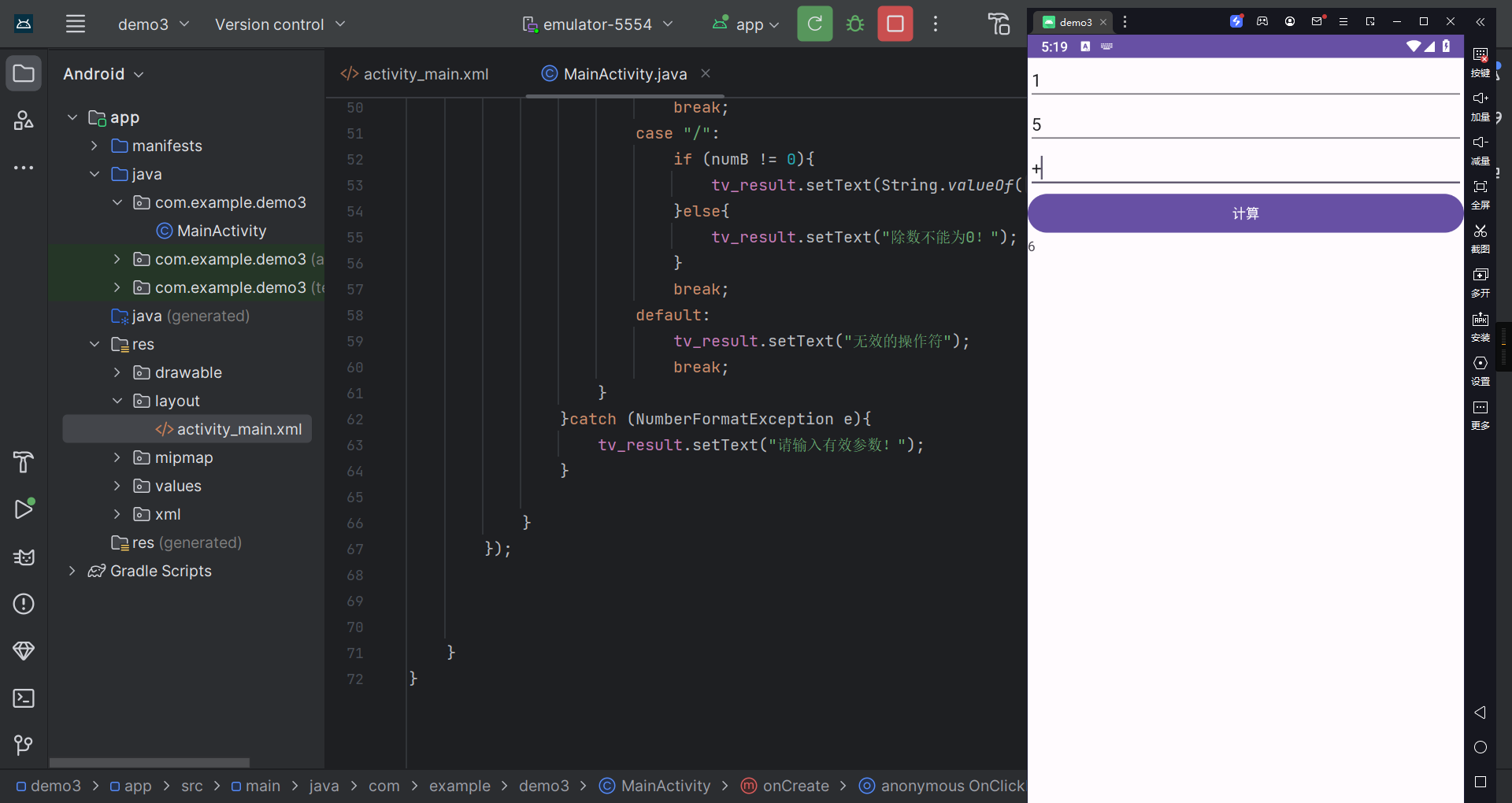
Task: Open the Git version control sidebar icon
Action: click(x=24, y=745)
